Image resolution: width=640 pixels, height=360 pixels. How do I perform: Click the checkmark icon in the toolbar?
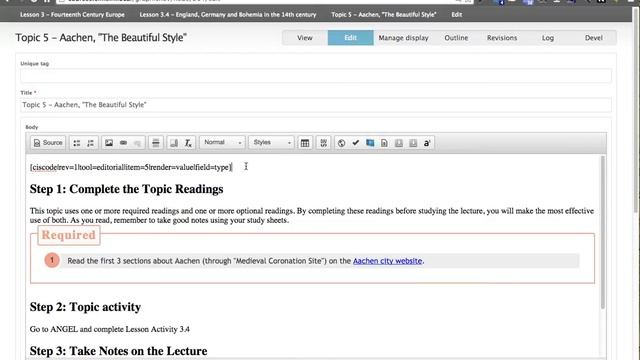pos(356,143)
